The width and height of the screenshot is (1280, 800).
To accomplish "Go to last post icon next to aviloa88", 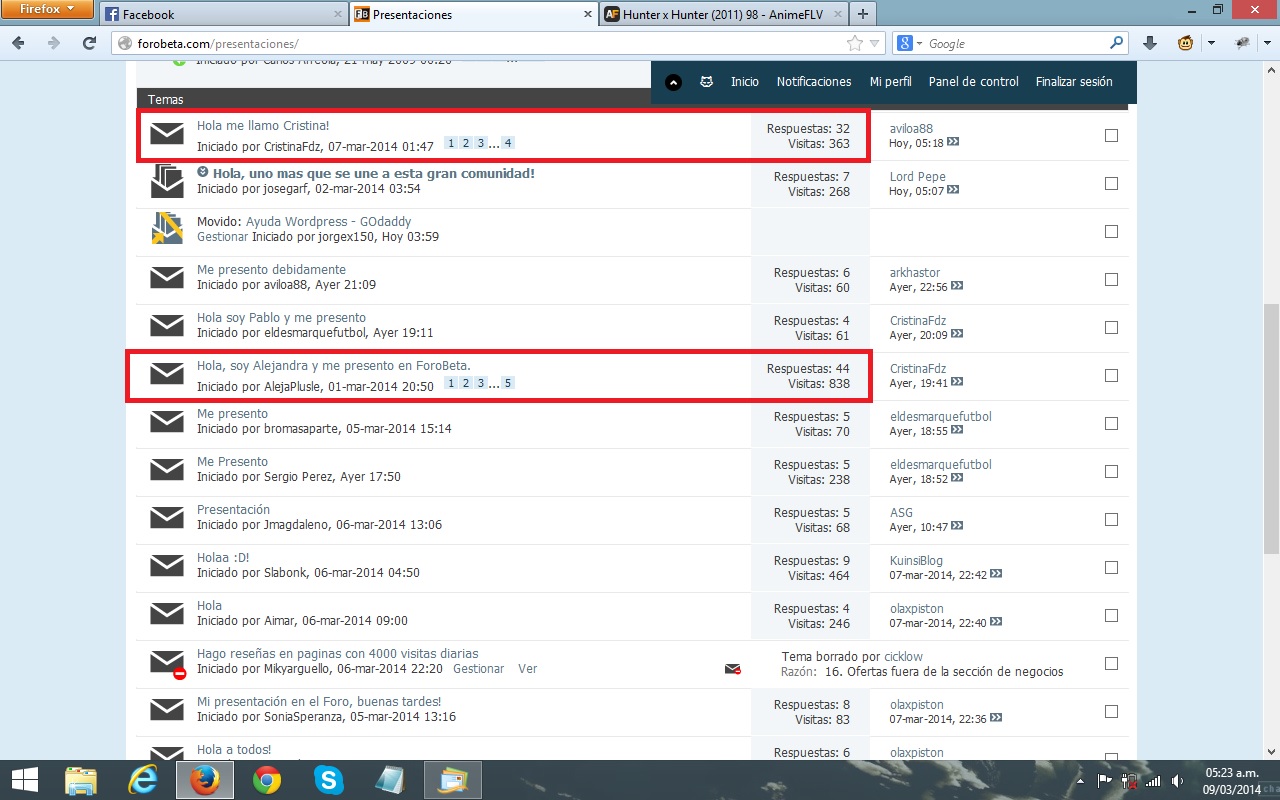I will coord(953,143).
